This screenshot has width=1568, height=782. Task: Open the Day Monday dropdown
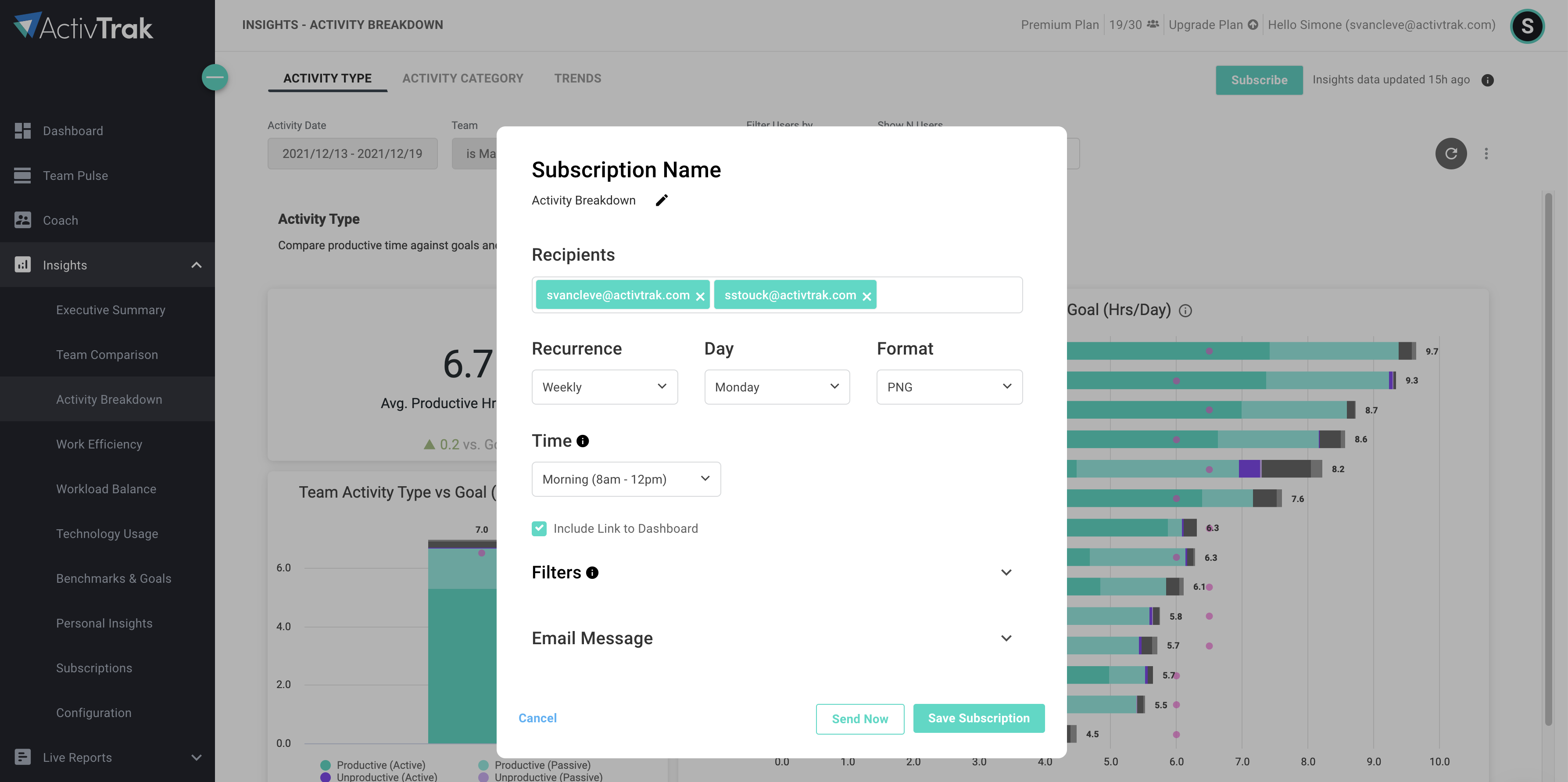[777, 387]
